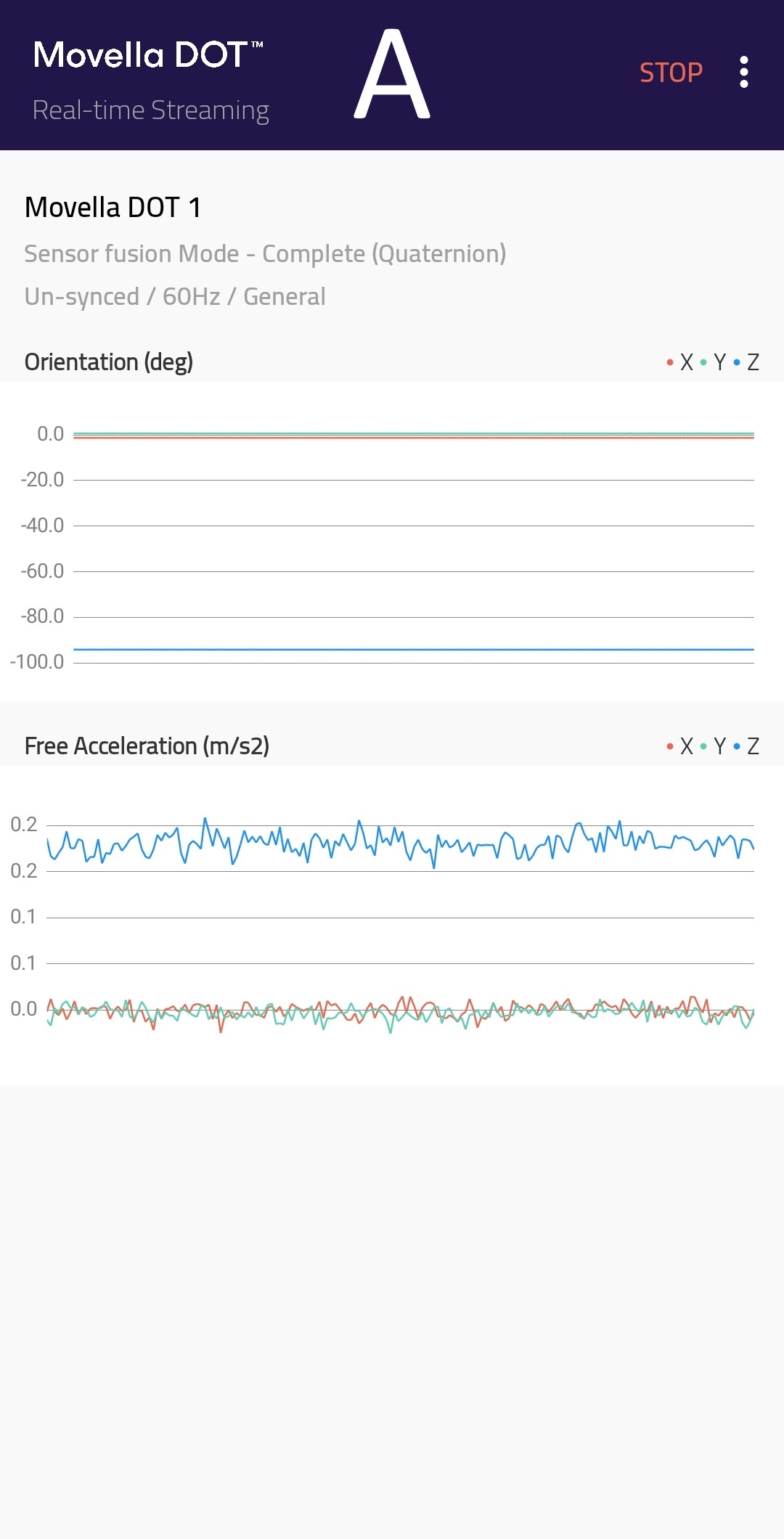Tap the STOP streaming button
The image size is (784, 1539).
point(671,73)
